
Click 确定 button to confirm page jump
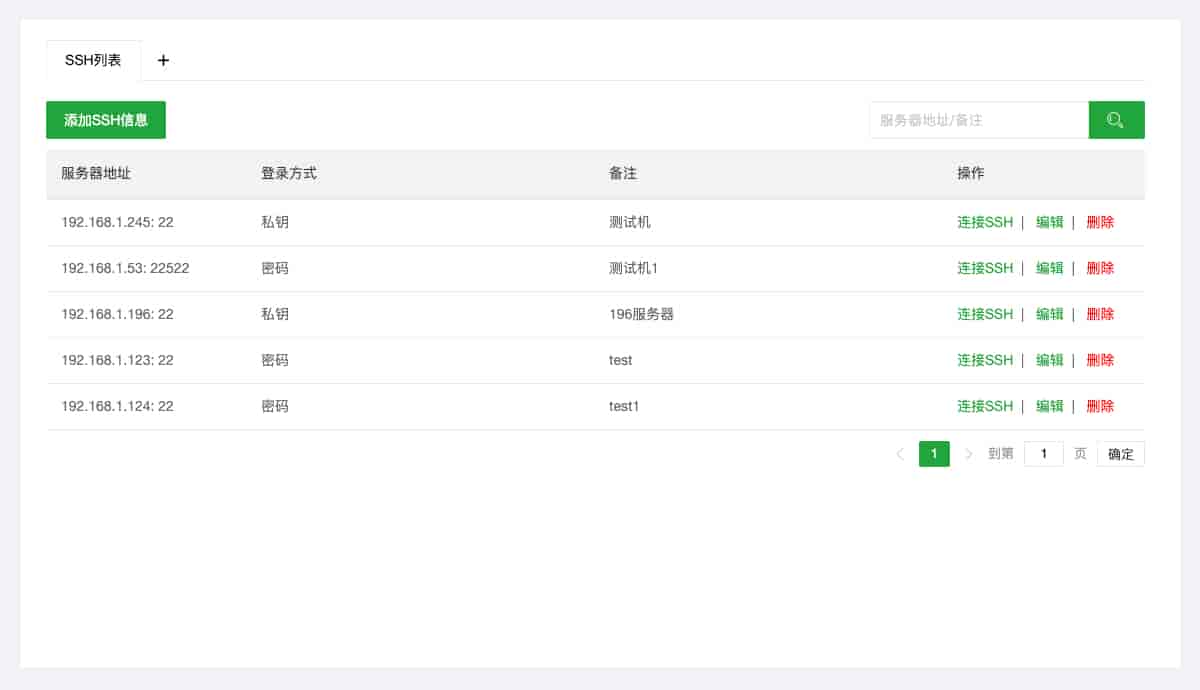[1120, 453]
